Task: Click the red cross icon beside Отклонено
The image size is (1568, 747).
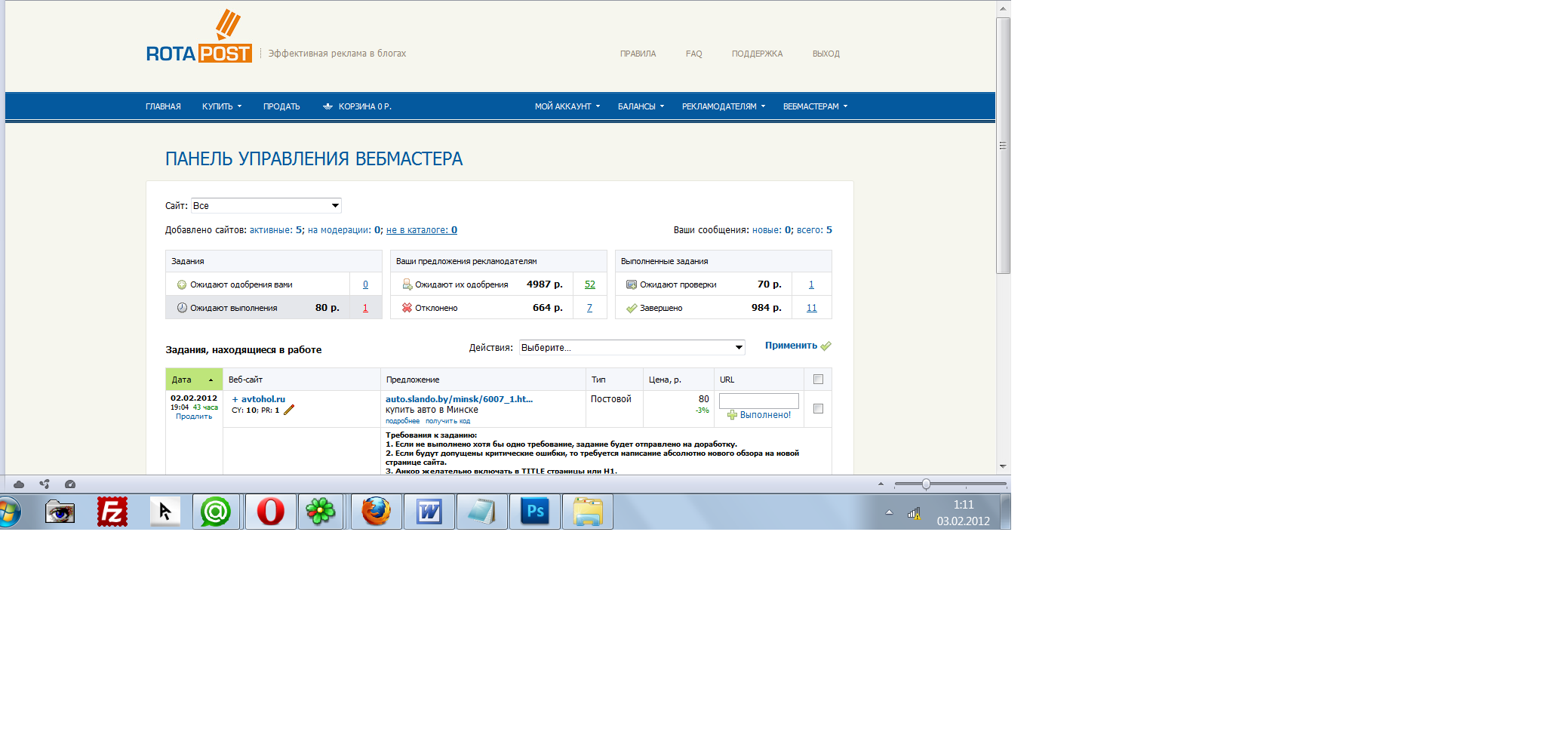Action: [407, 308]
